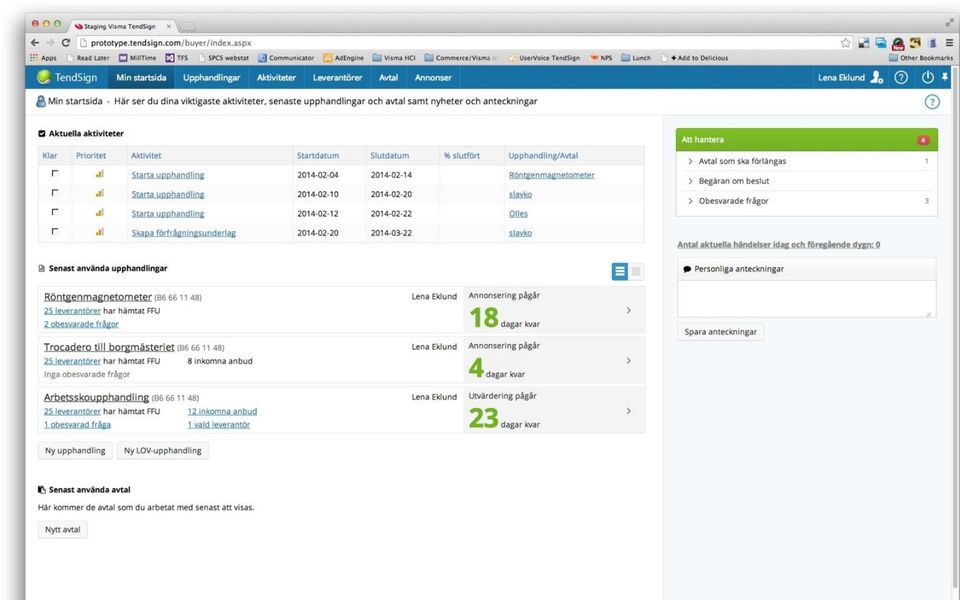
Task: Open Annonser menu
Action: (433, 77)
